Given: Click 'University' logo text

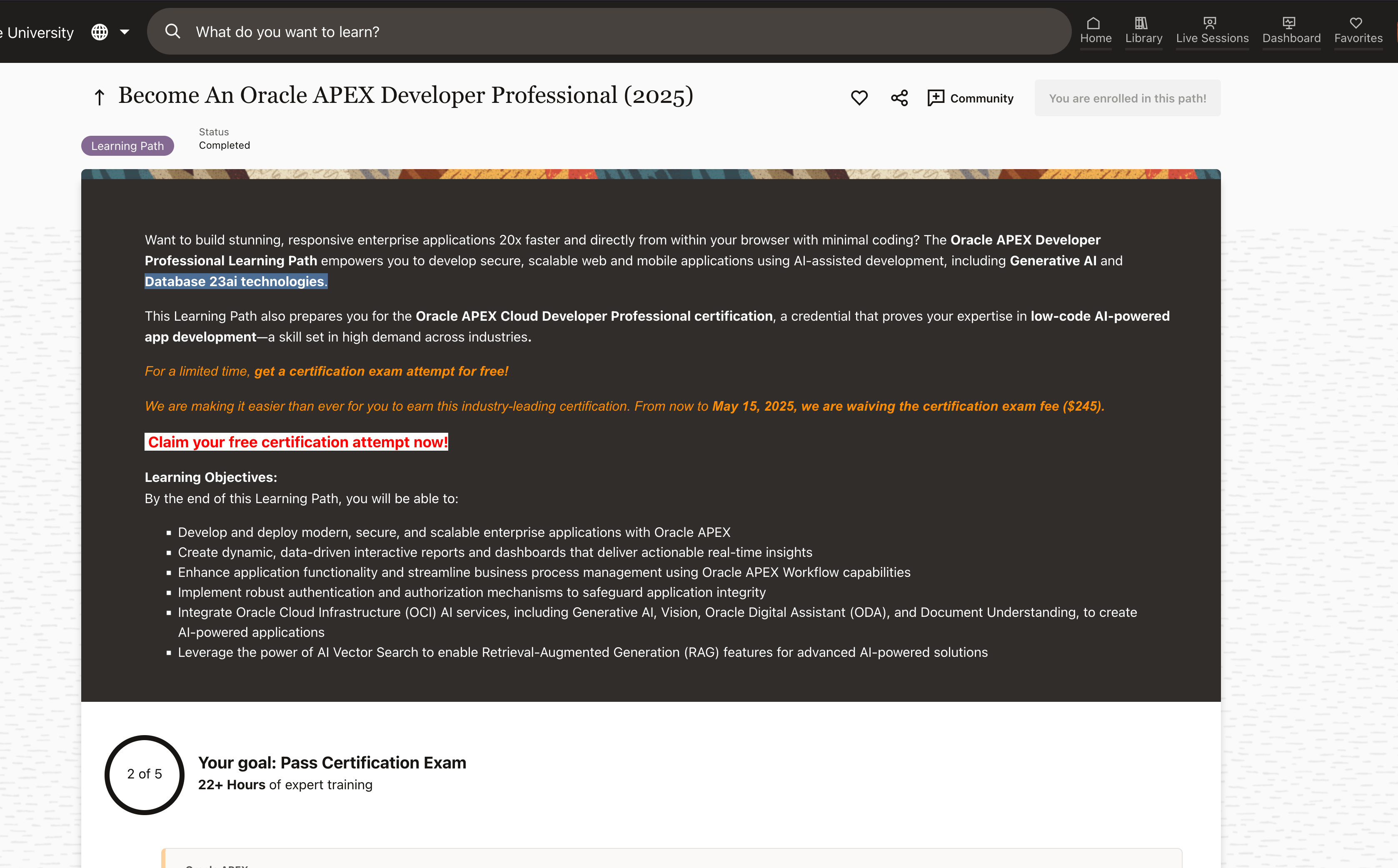Looking at the screenshot, I should [x=40, y=33].
